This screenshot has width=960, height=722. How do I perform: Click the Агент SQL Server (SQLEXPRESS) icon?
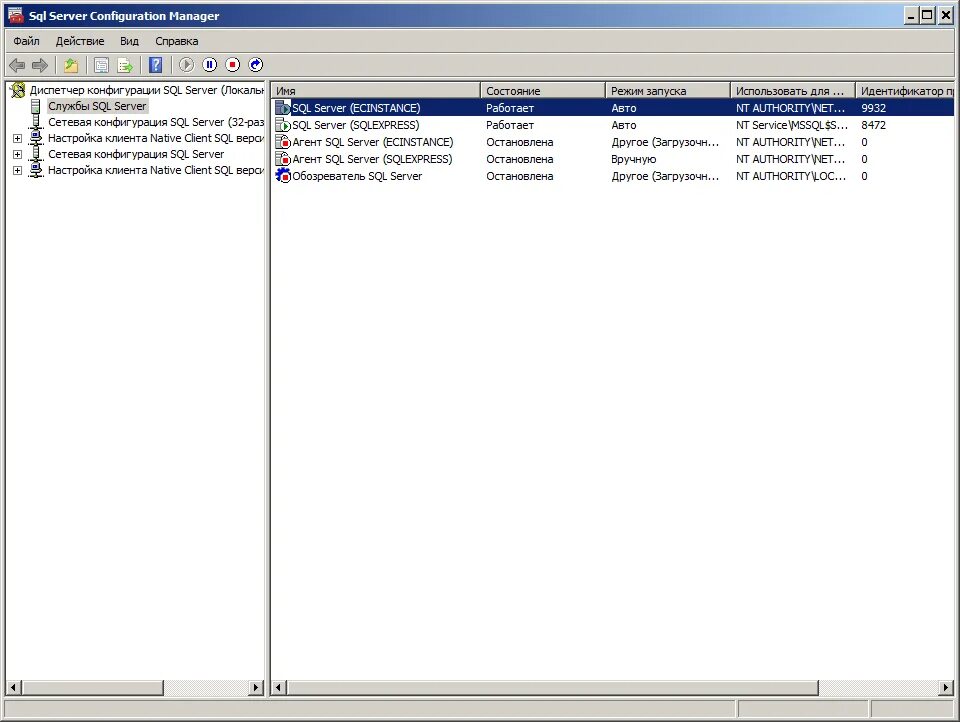(283, 159)
